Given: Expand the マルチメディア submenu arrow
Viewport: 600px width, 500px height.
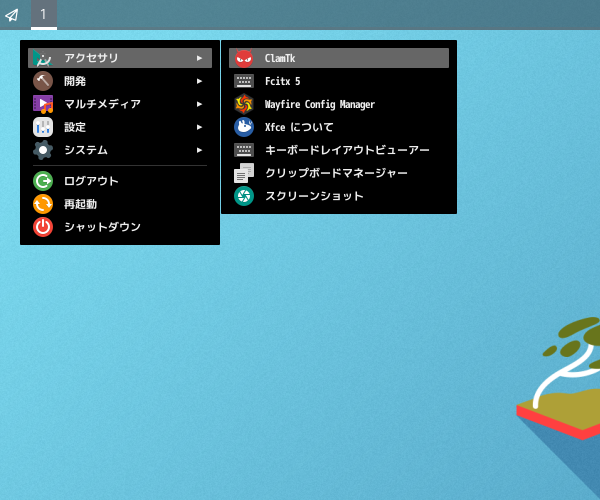Looking at the screenshot, I should (199, 104).
